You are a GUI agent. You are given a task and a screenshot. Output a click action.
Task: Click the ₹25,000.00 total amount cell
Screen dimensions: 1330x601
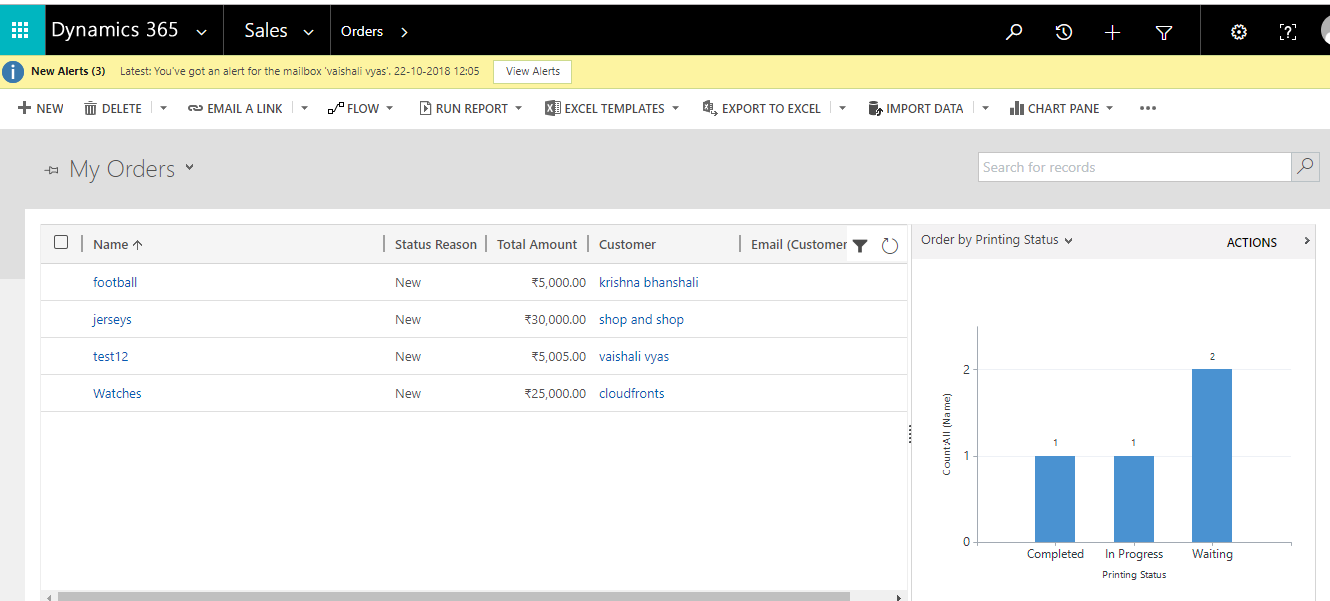pyautogui.click(x=555, y=393)
